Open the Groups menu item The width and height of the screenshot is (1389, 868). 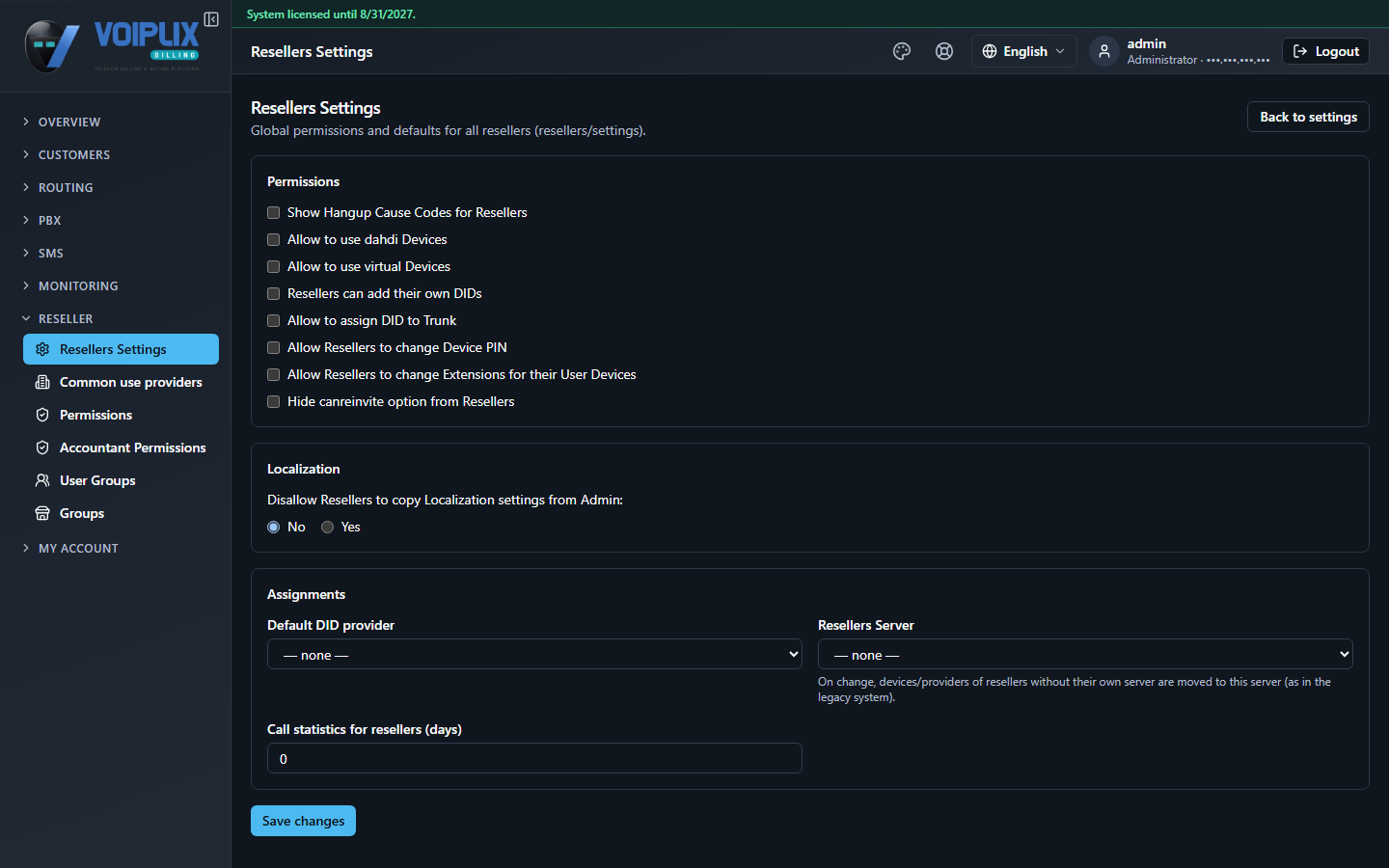point(121,513)
